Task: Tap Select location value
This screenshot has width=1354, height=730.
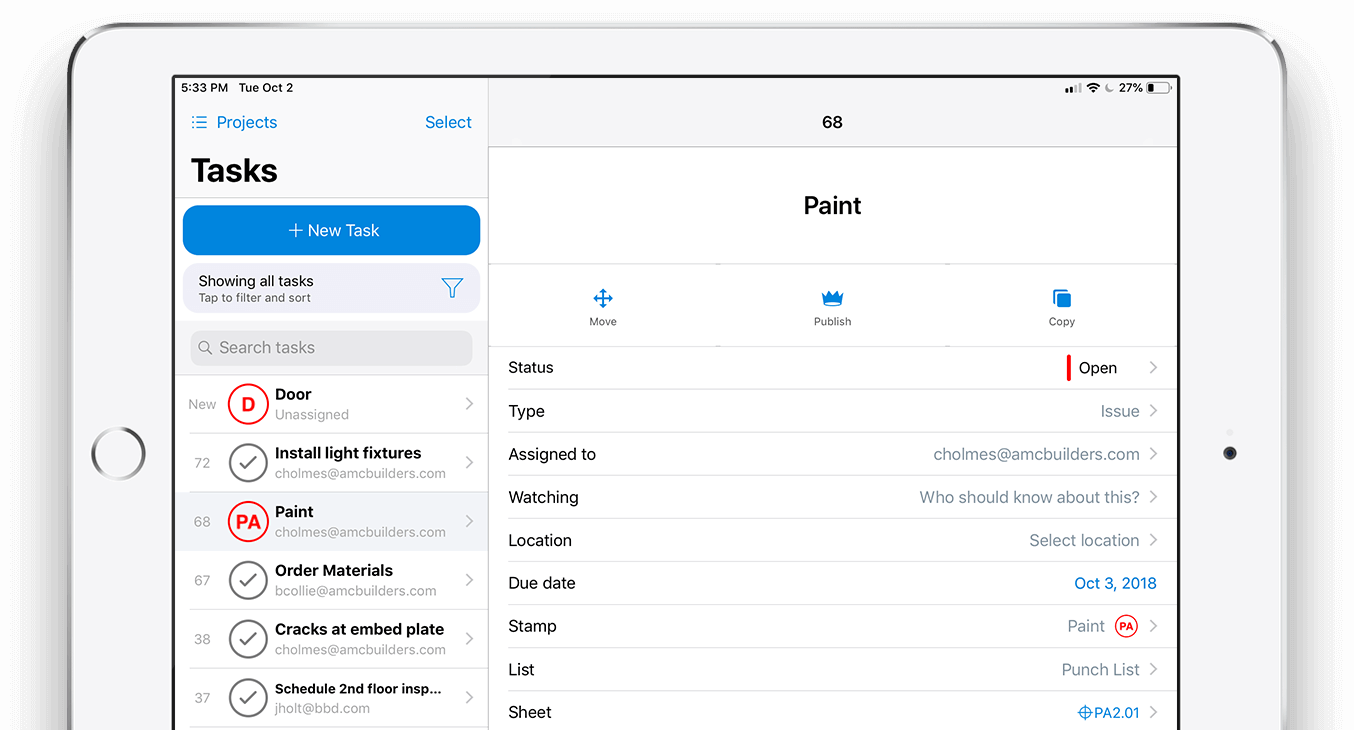Action: [1084, 540]
